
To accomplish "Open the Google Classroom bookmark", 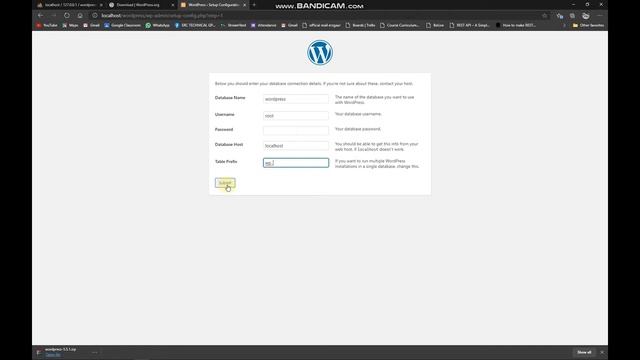I will pos(122,25).
